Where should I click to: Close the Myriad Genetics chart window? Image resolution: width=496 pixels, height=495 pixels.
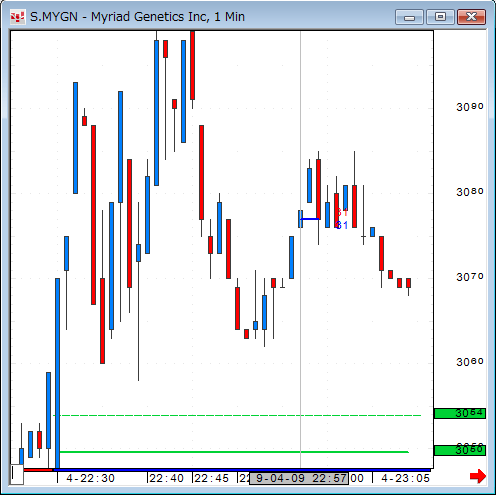[x=471, y=17]
